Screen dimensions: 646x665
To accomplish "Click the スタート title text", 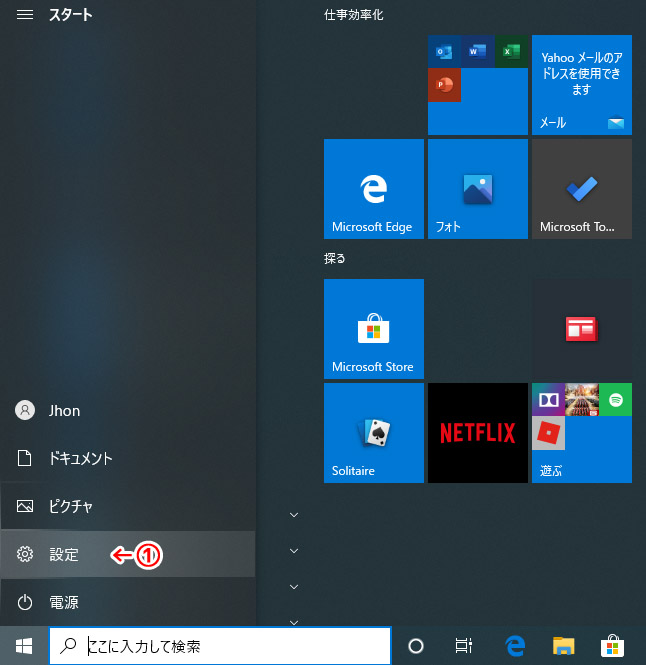I will (70, 15).
